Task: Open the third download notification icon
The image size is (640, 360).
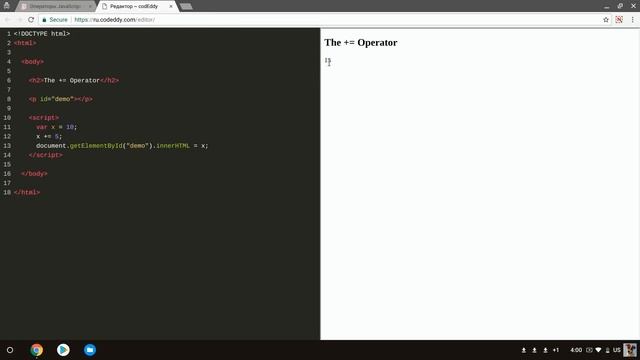Action: pos(545,350)
